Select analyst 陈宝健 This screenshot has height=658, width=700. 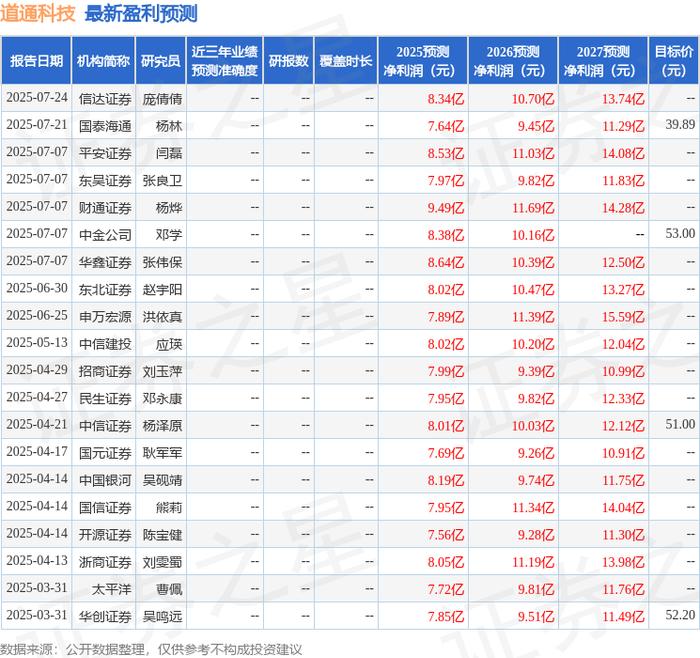pos(162,535)
